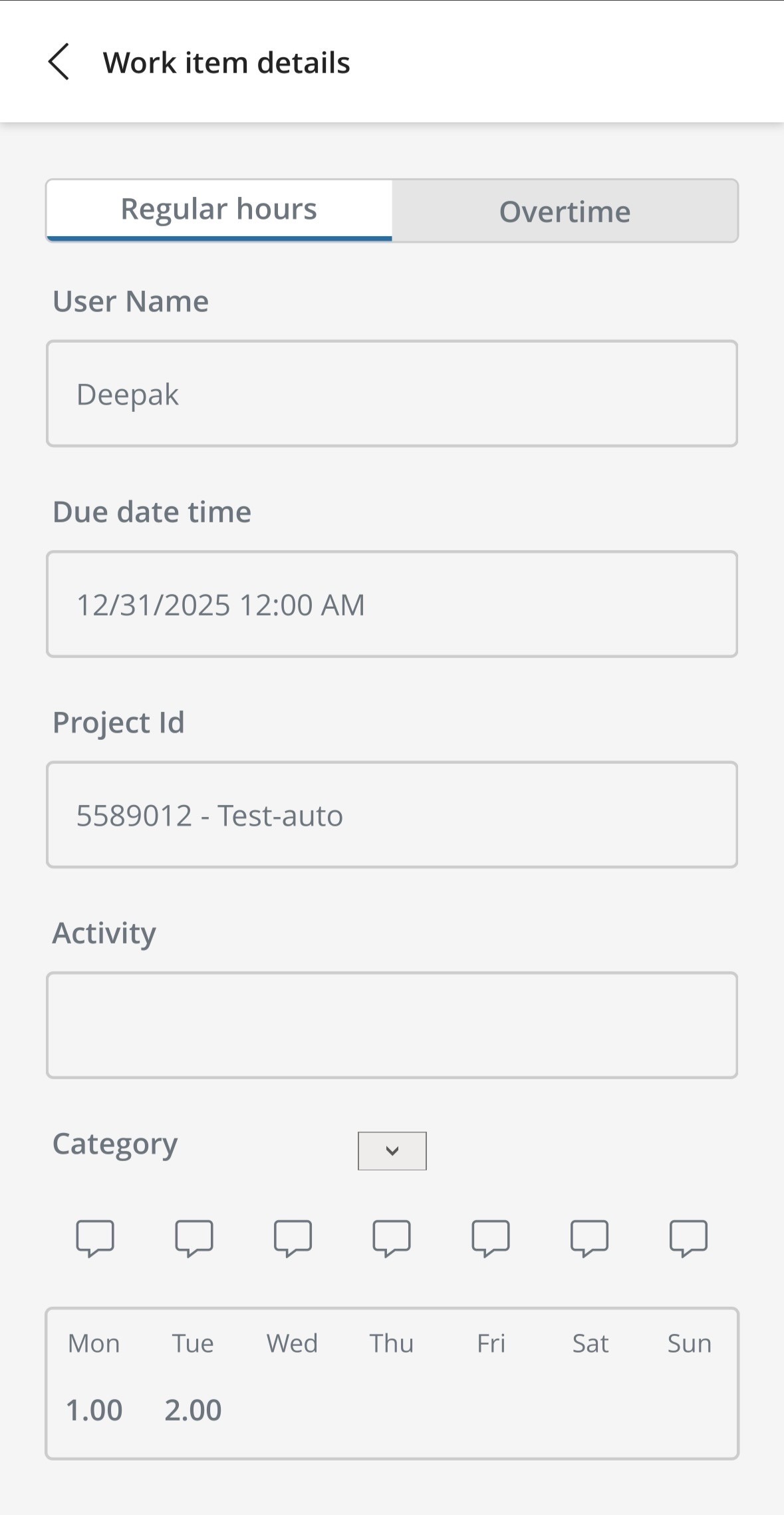Image resolution: width=784 pixels, height=1515 pixels.
Task: Click the Project Id field
Action: click(392, 815)
